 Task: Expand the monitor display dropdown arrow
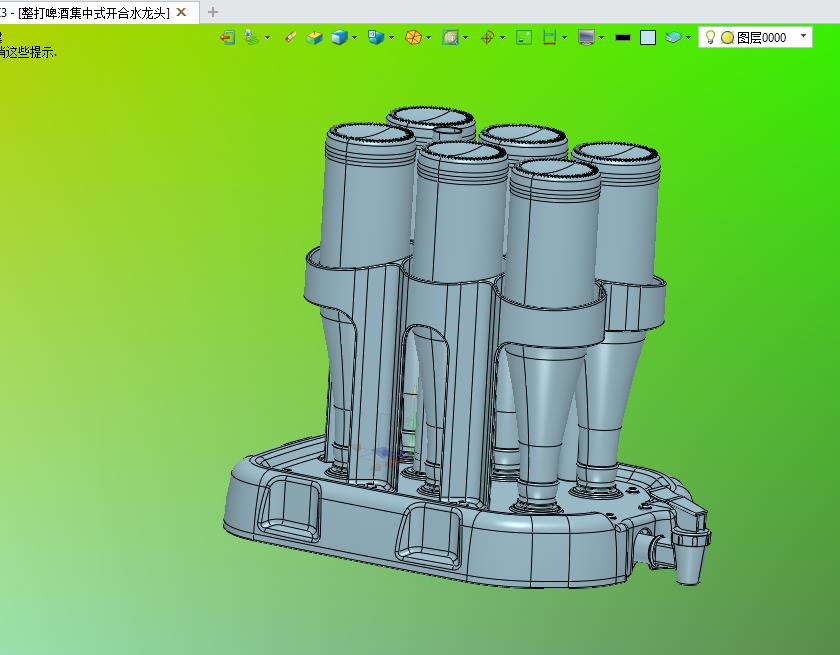click(602, 37)
